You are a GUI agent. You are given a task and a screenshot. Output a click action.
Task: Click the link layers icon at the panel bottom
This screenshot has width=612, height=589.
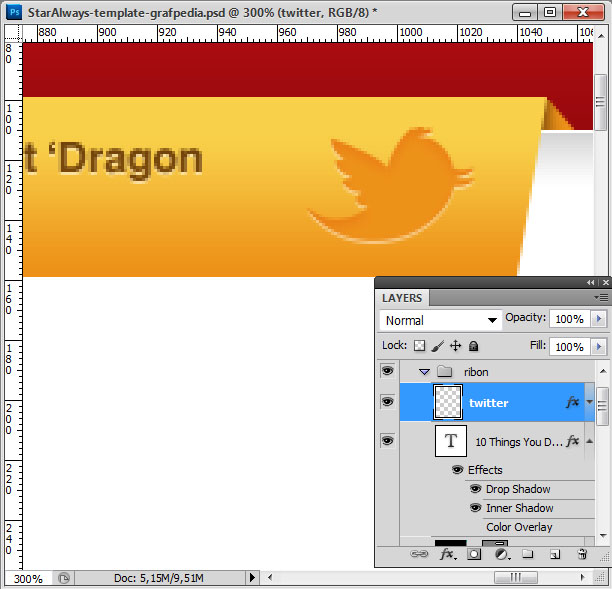click(419, 554)
